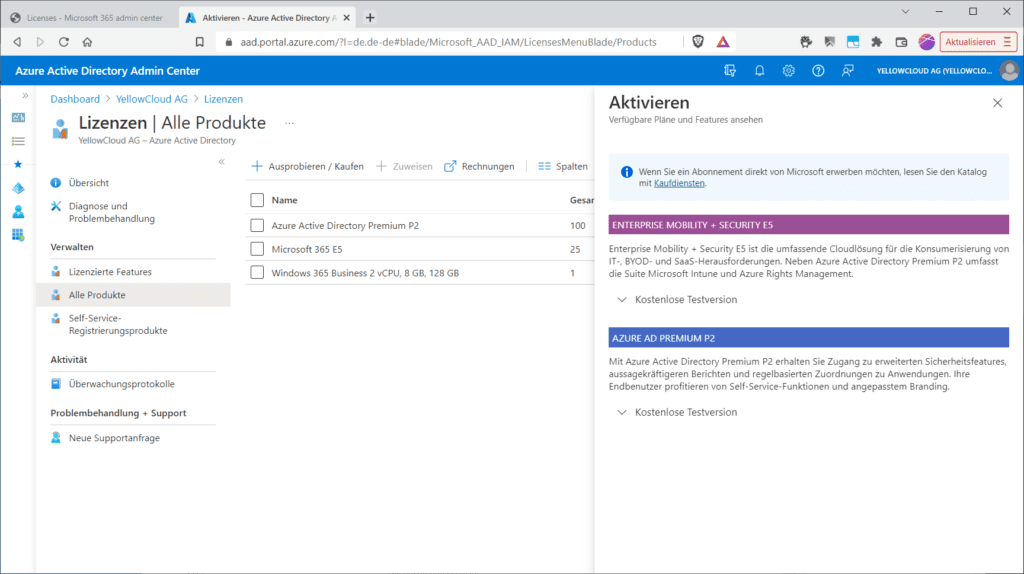Open Diagnose und Problembehandlung
Image resolution: width=1024 pixels, height=574 pixels.
coord(111,212)
